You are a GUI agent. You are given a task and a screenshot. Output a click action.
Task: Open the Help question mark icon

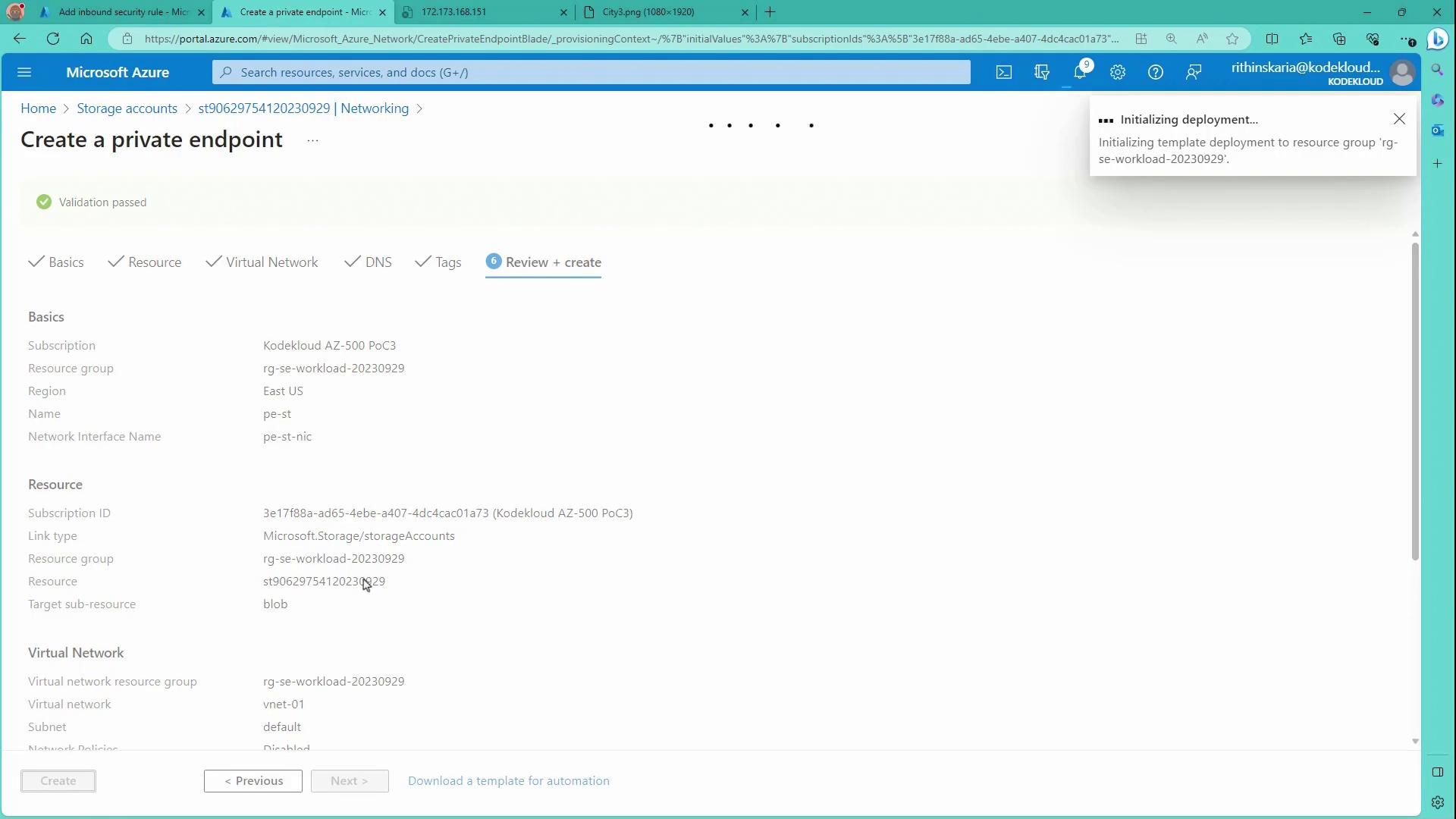point(1155,73)
